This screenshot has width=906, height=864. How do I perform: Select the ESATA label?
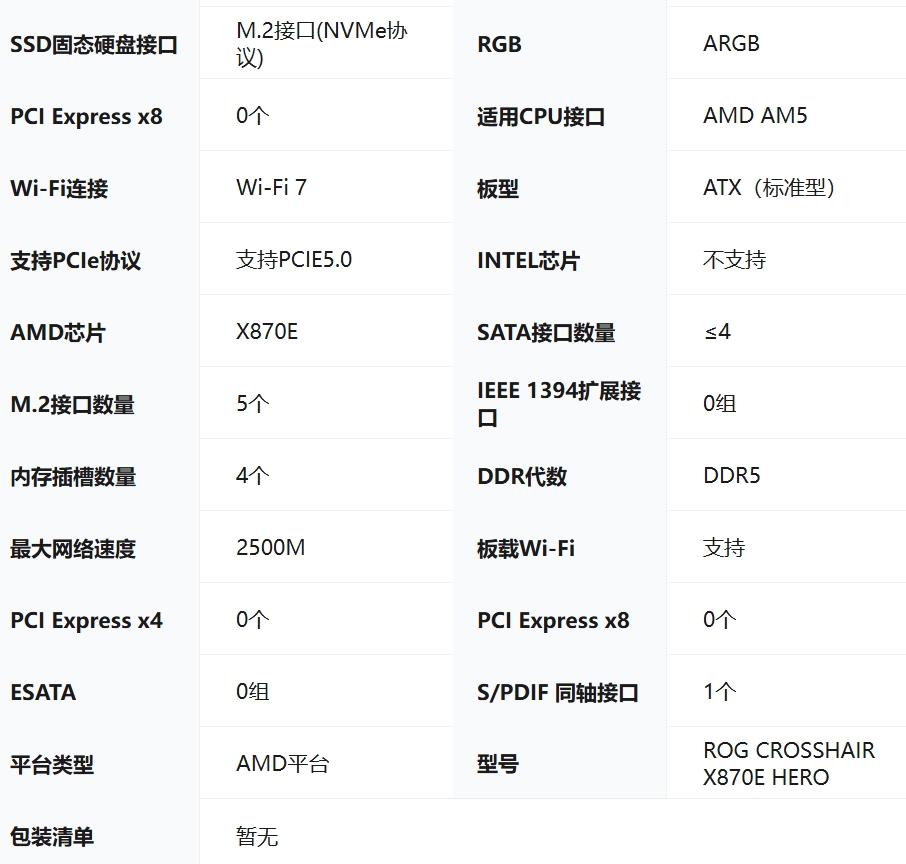(x=43, y=692)
